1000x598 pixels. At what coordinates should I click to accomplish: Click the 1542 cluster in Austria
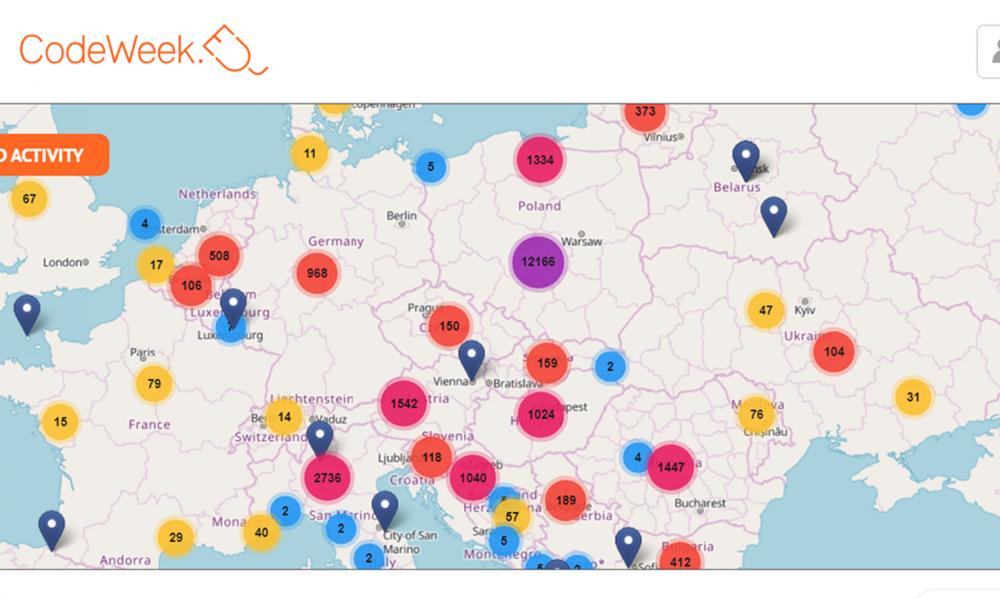point(405,403)
